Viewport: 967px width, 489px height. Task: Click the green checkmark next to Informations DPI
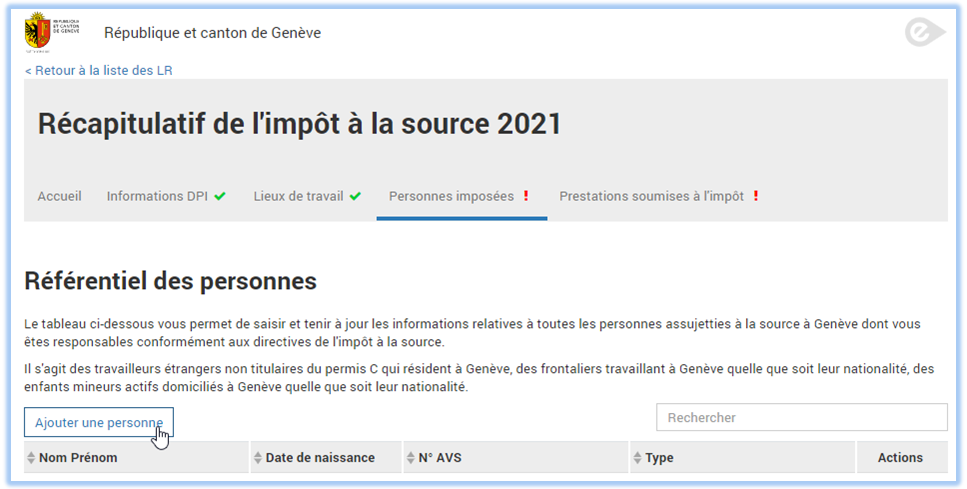coord(220,196)
